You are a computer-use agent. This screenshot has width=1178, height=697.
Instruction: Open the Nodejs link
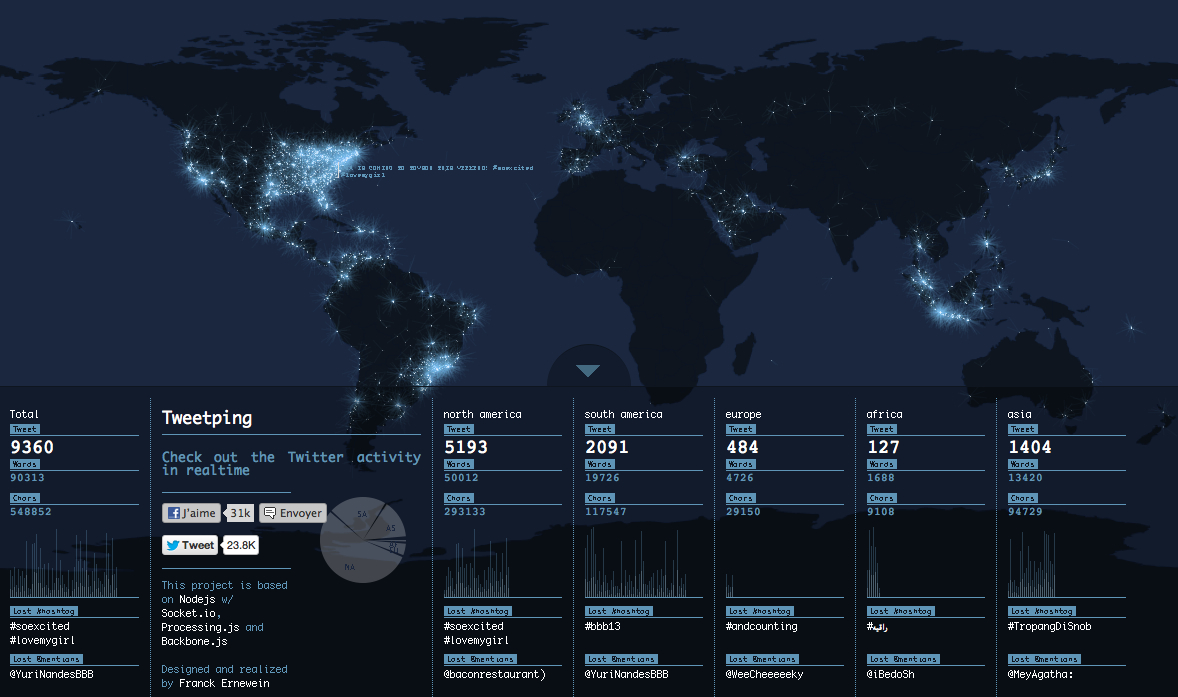tap(197, 599)
